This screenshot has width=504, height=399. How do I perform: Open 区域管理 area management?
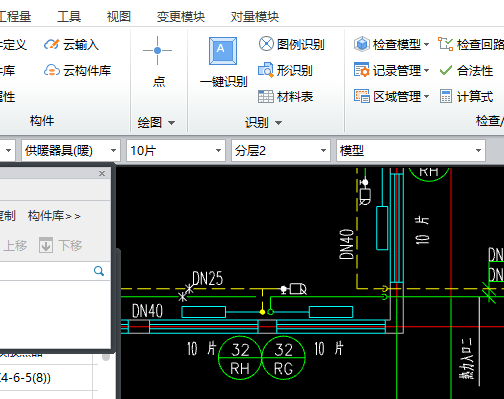pos(387,97)
